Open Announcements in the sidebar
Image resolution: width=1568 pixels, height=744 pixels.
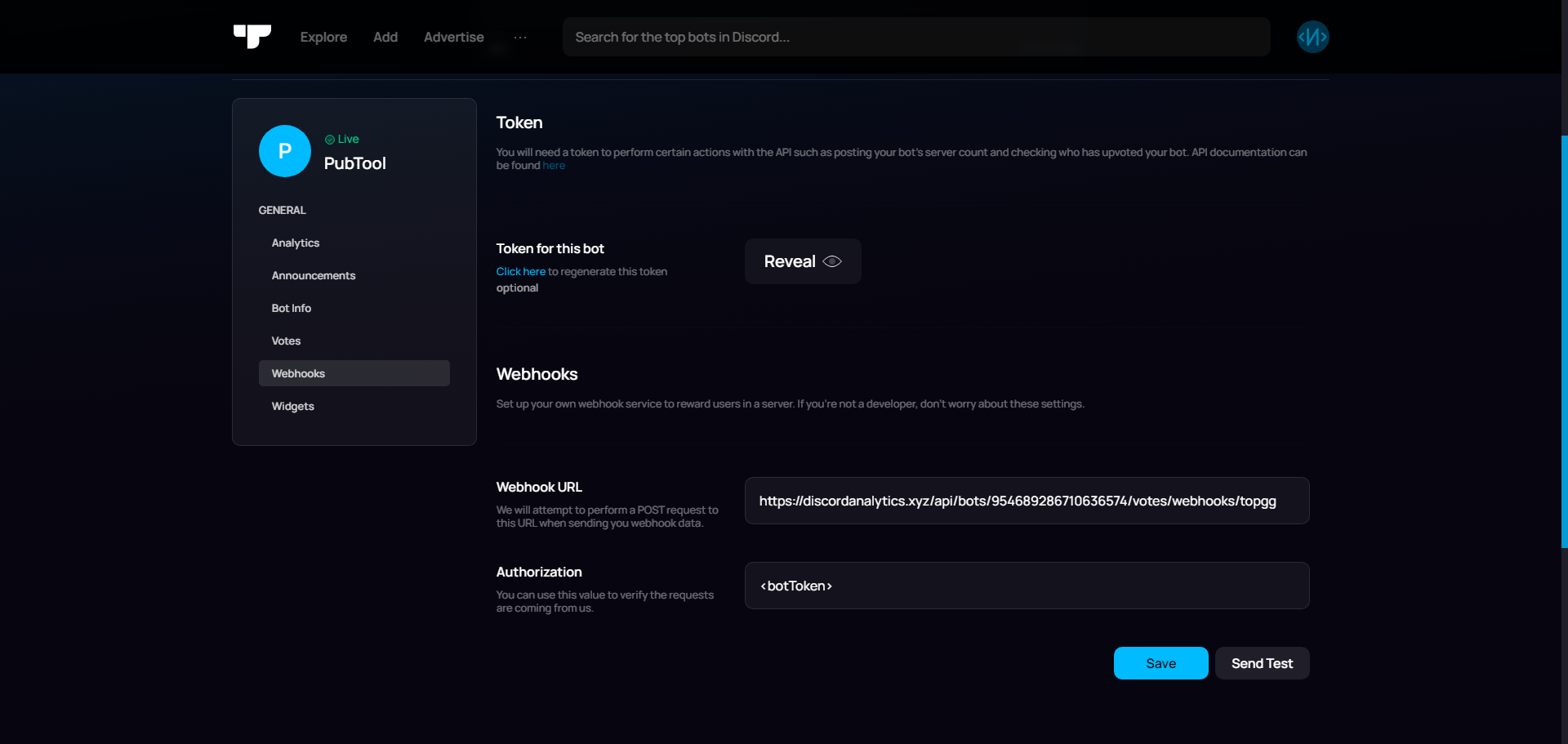coord(314,276)
